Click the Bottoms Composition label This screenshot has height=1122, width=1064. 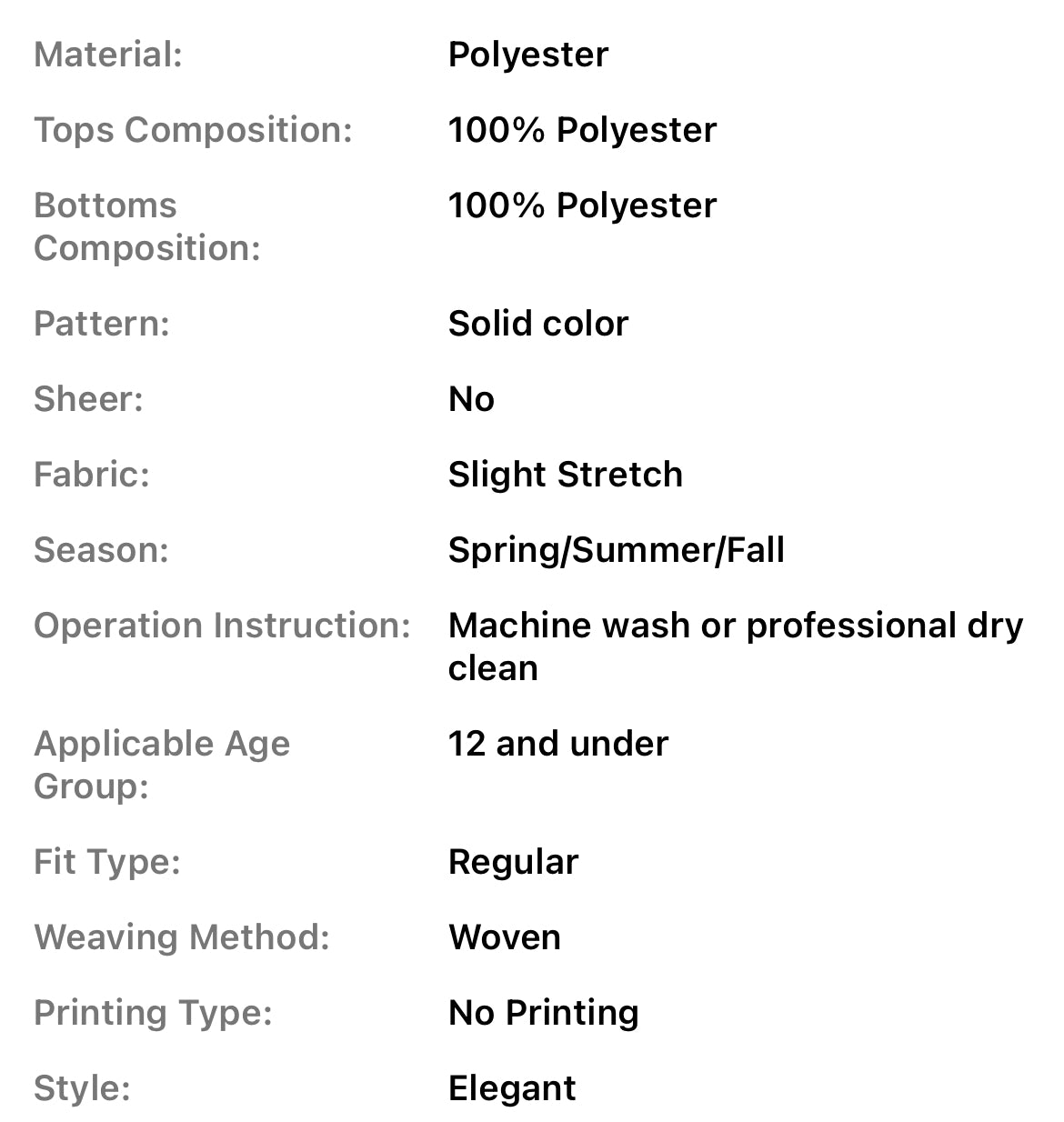pos(146,226)
